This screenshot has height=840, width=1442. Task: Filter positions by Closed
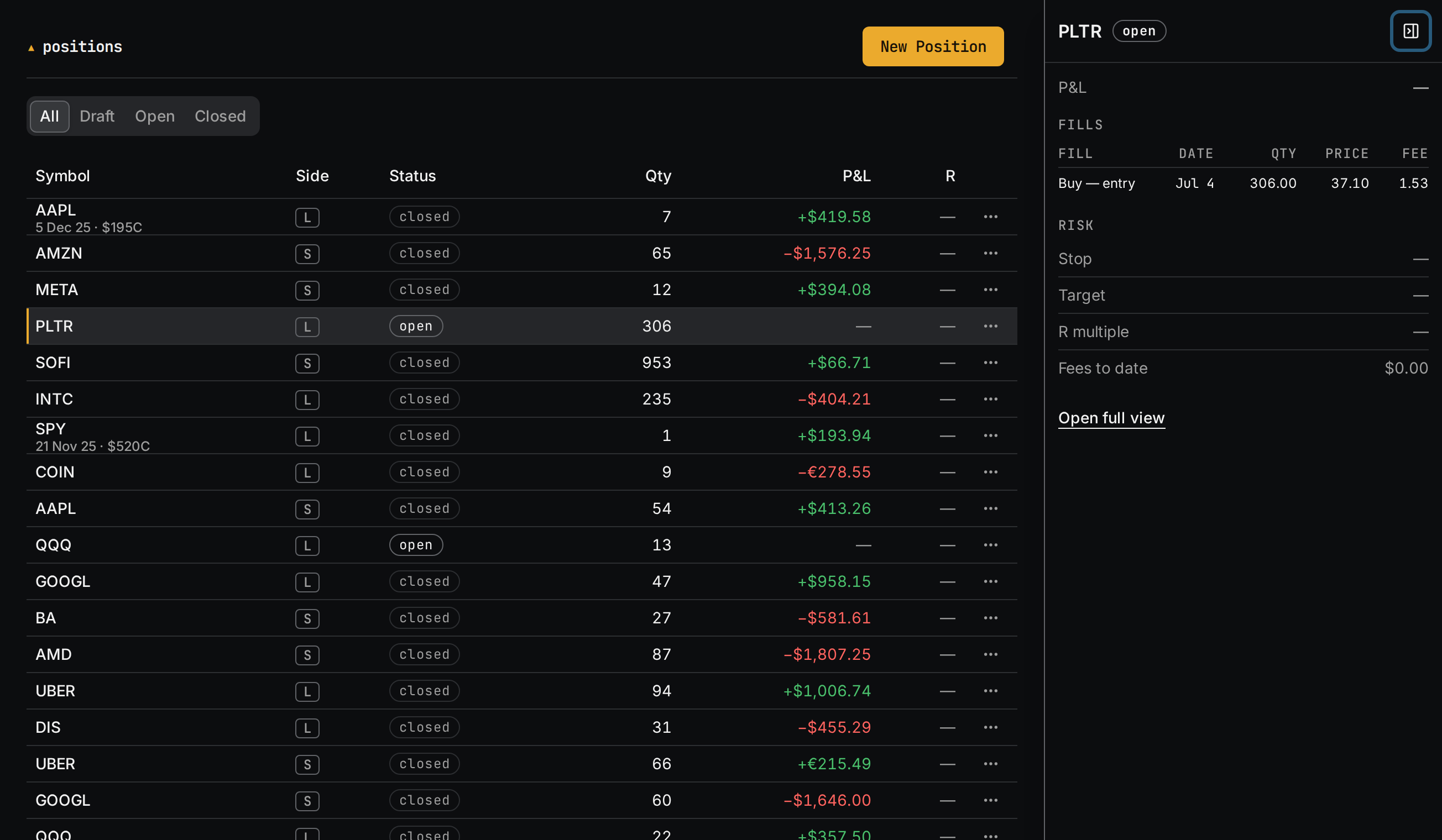tap(220, 116)
